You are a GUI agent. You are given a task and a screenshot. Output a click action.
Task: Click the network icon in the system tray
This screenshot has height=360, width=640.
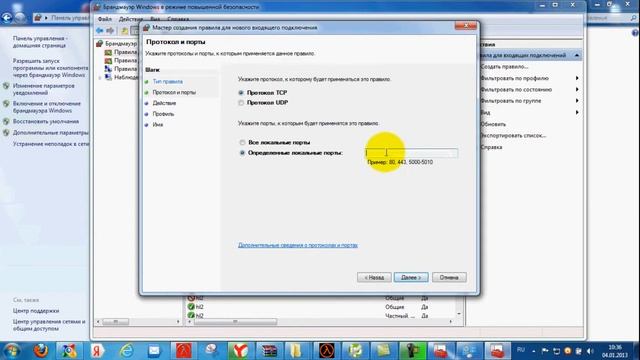(556, 351)
